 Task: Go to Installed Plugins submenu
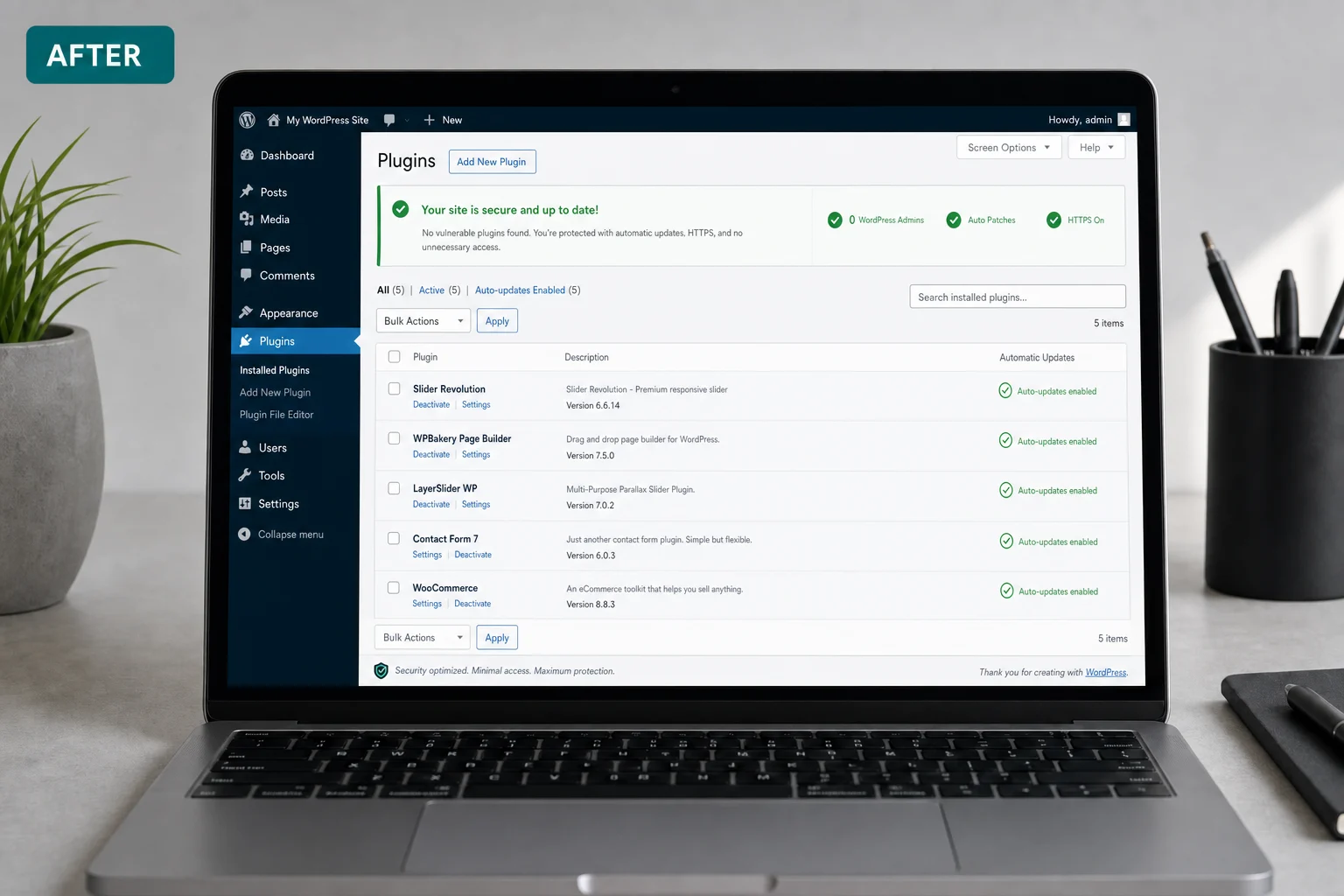[275, 370]
